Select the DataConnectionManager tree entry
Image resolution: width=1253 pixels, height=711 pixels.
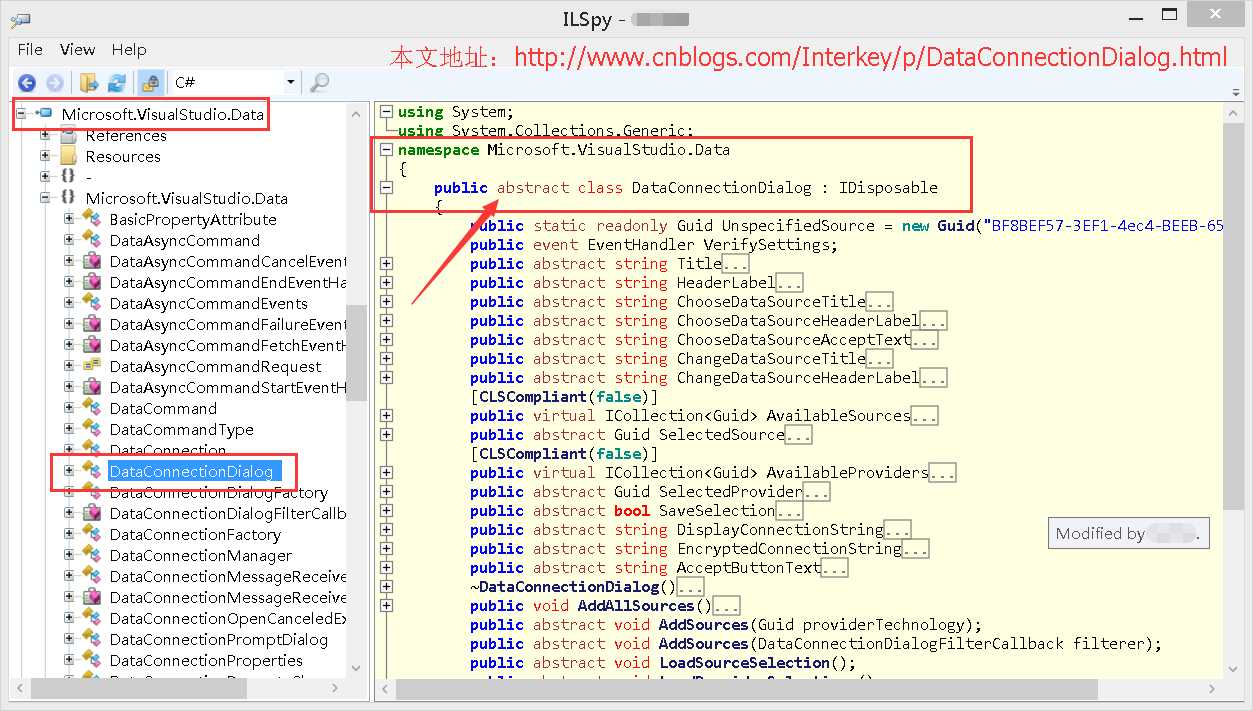pos(201,555)
